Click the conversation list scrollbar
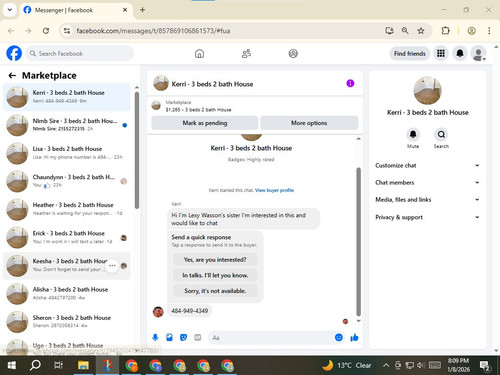The height and width of the screenshot is (375, 500). click(137, 150)
